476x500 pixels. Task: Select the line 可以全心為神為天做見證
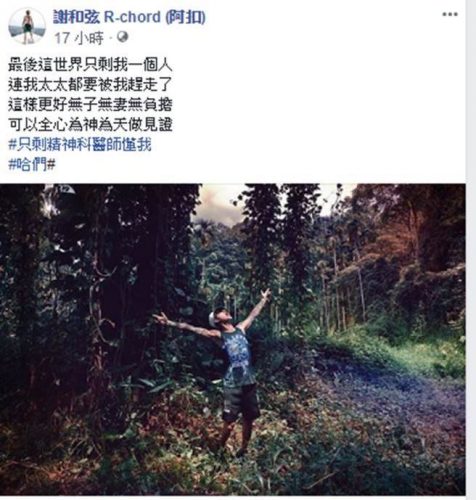point(90,125)
